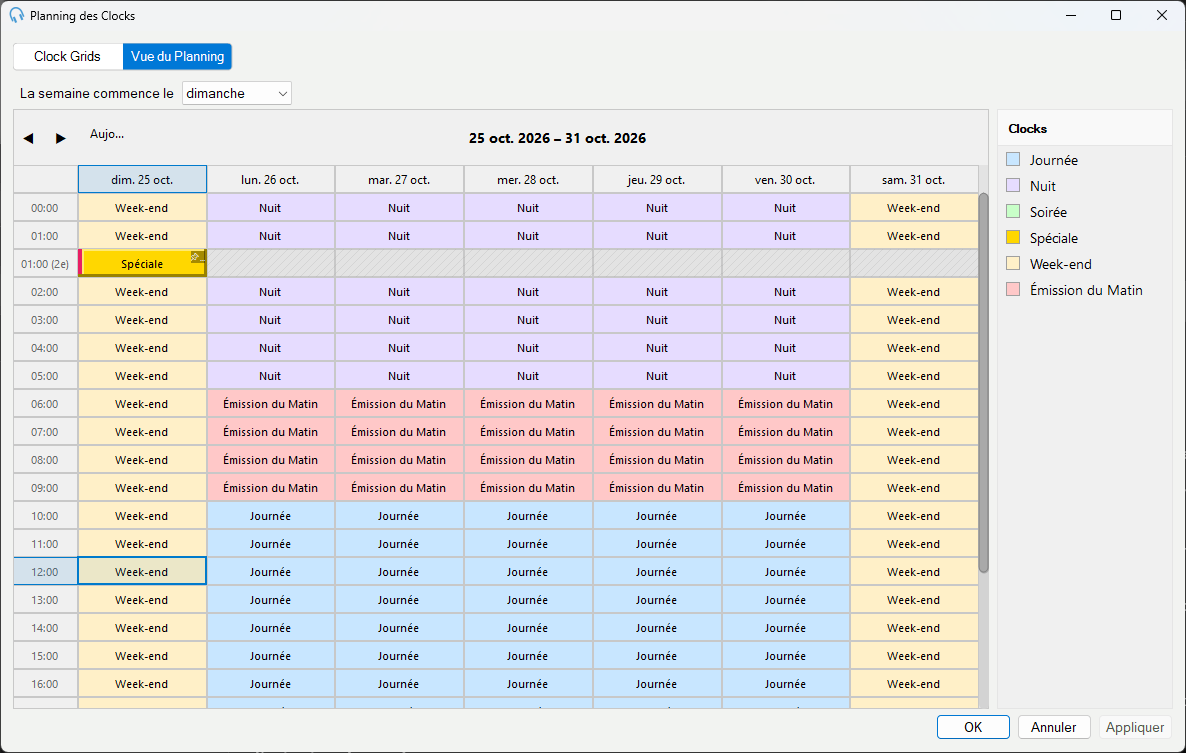Click the Nuit clock color swatch
The height and width of the screenshot is (753, 1186).
pyautogui.click(x=1013, y=185)
